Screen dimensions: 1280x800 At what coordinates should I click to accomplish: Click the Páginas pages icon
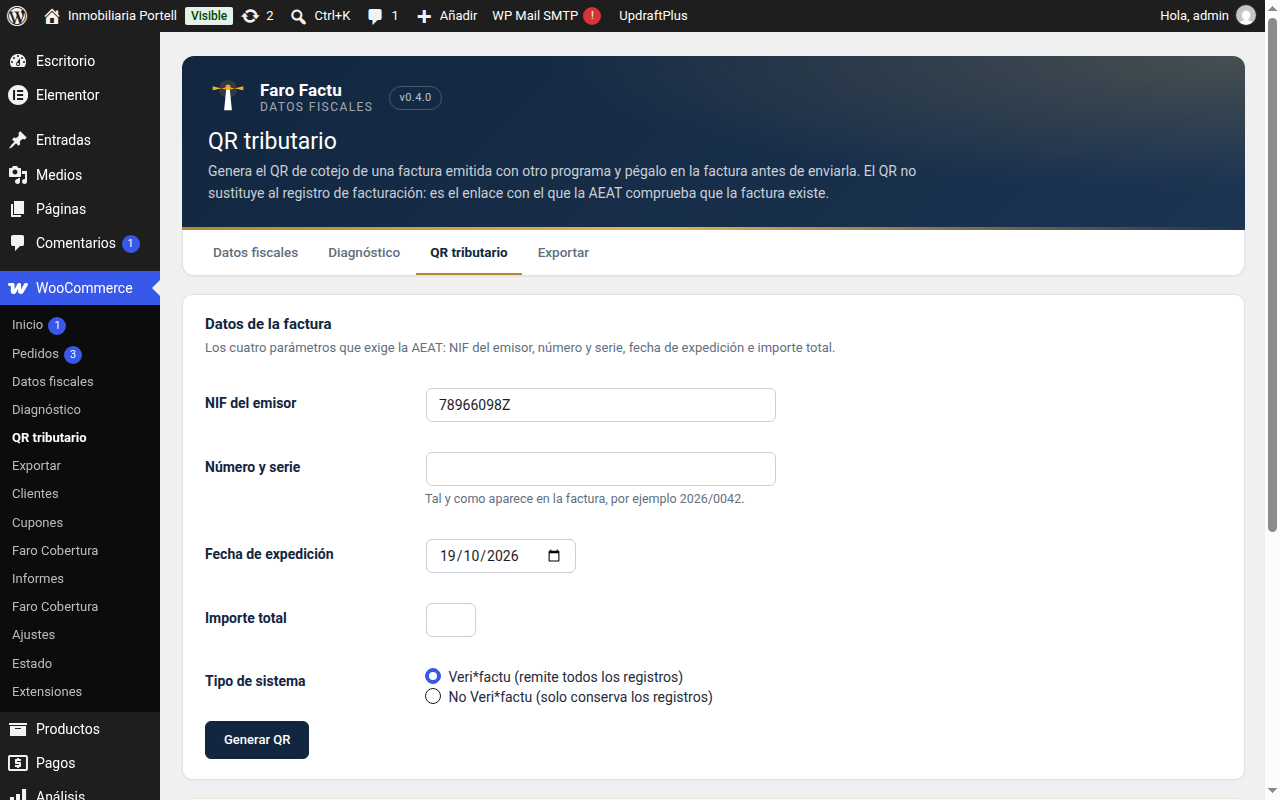[18, 209]
